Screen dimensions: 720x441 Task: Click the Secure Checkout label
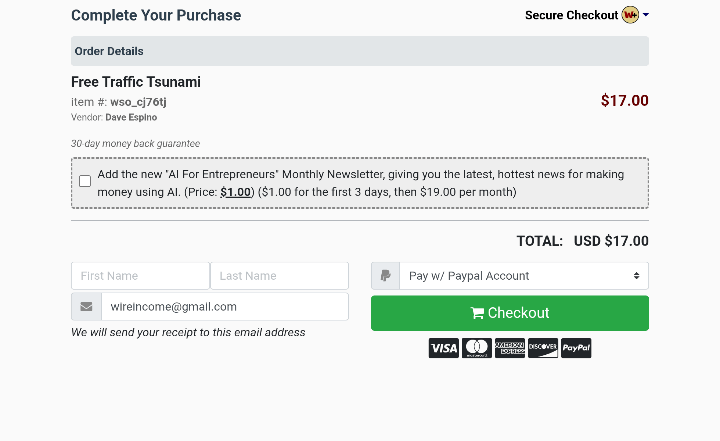click(571, 15)
